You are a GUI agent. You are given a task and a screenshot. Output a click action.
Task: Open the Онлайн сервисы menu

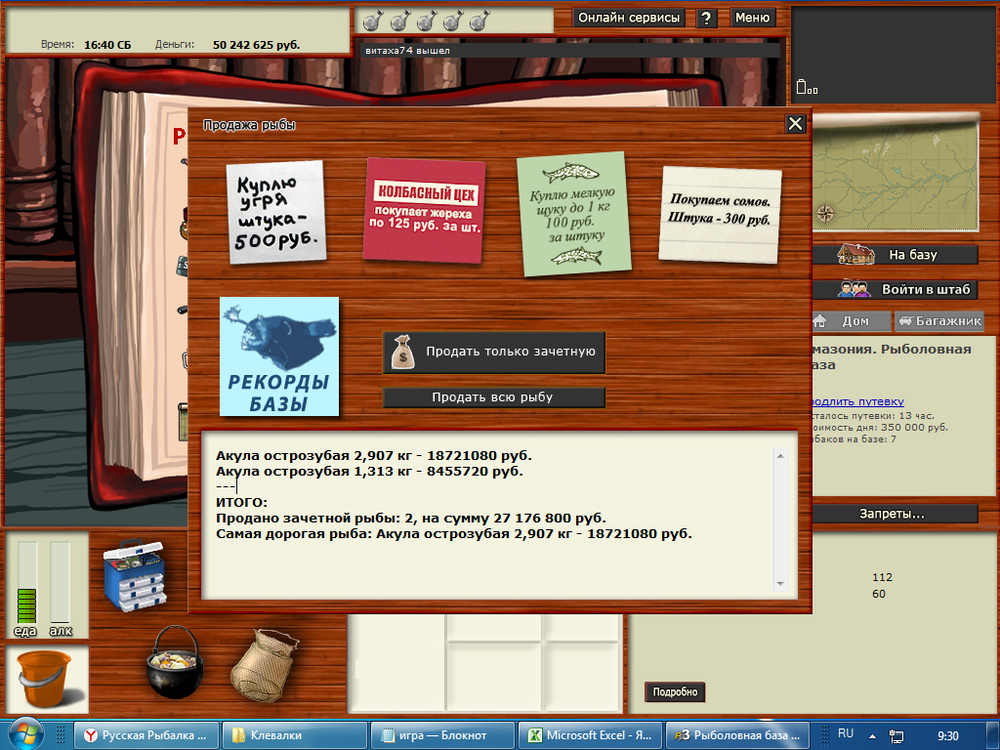(x=630, y=18)
